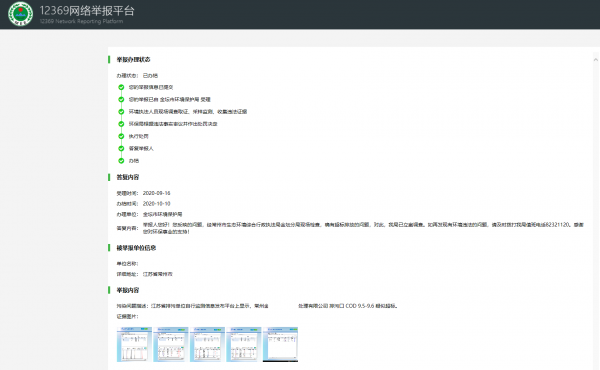Open the fourth evidence image thumbnail
This screenshot has width=600, height=370.
point(244,344)
